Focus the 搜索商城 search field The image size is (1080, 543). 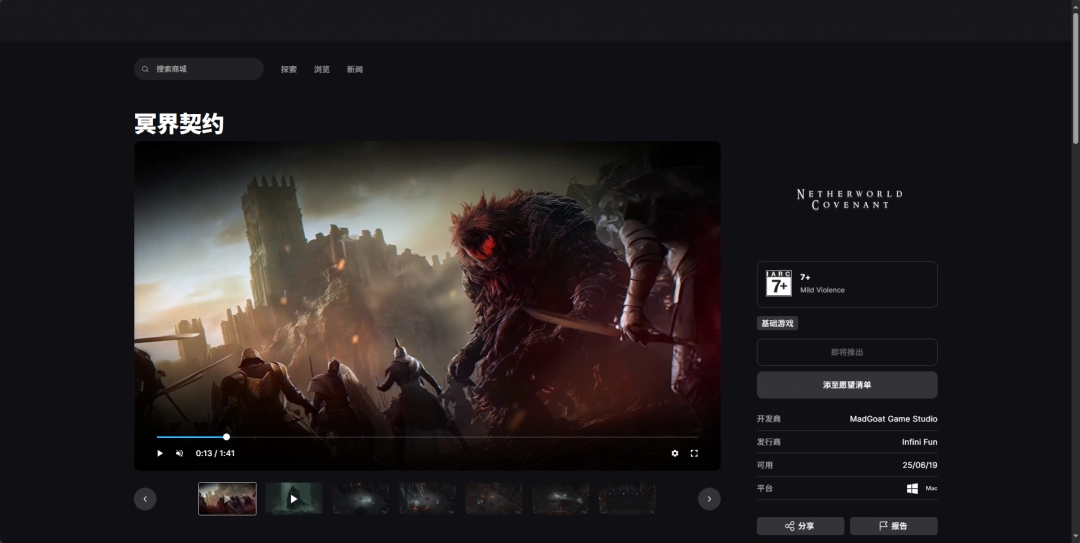pos(205,69)
